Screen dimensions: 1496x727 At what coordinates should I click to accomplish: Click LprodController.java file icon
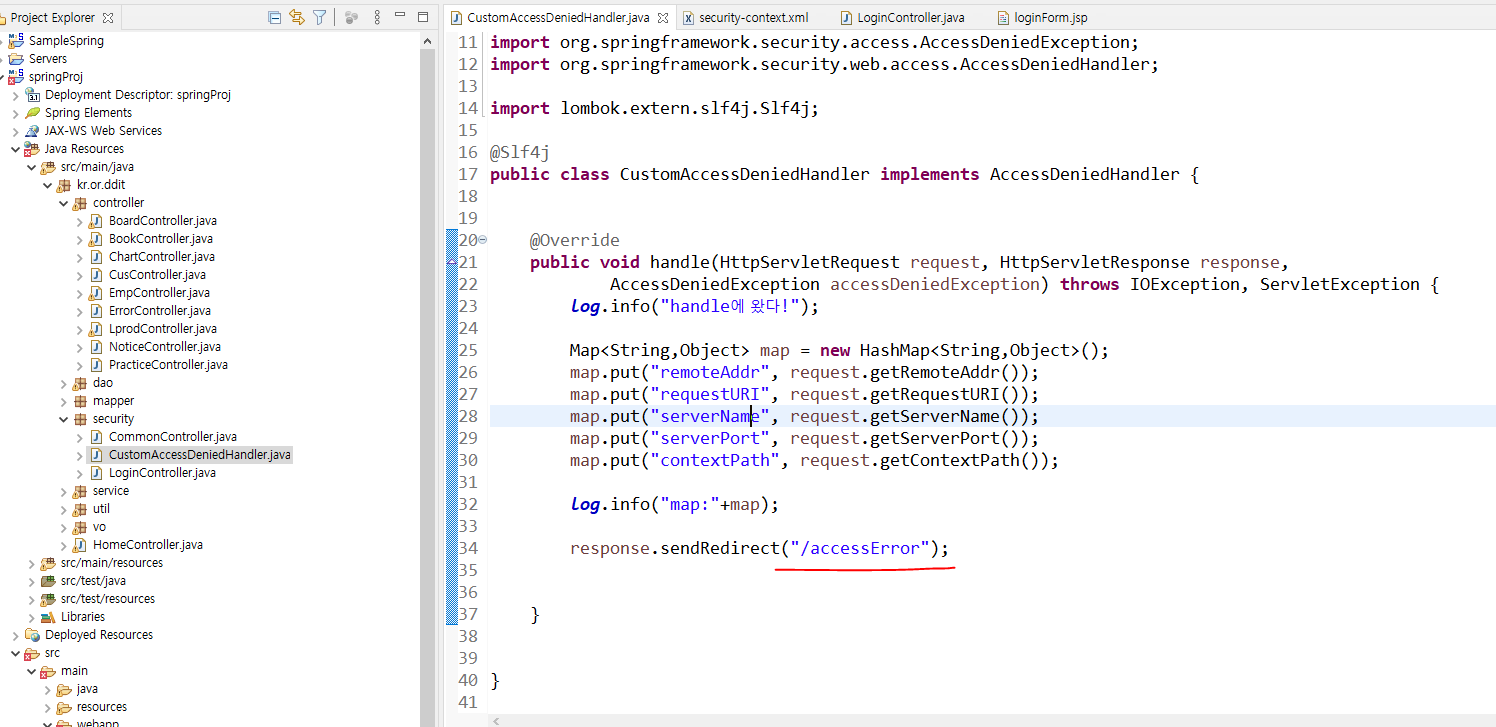click(x=96, y=329)
